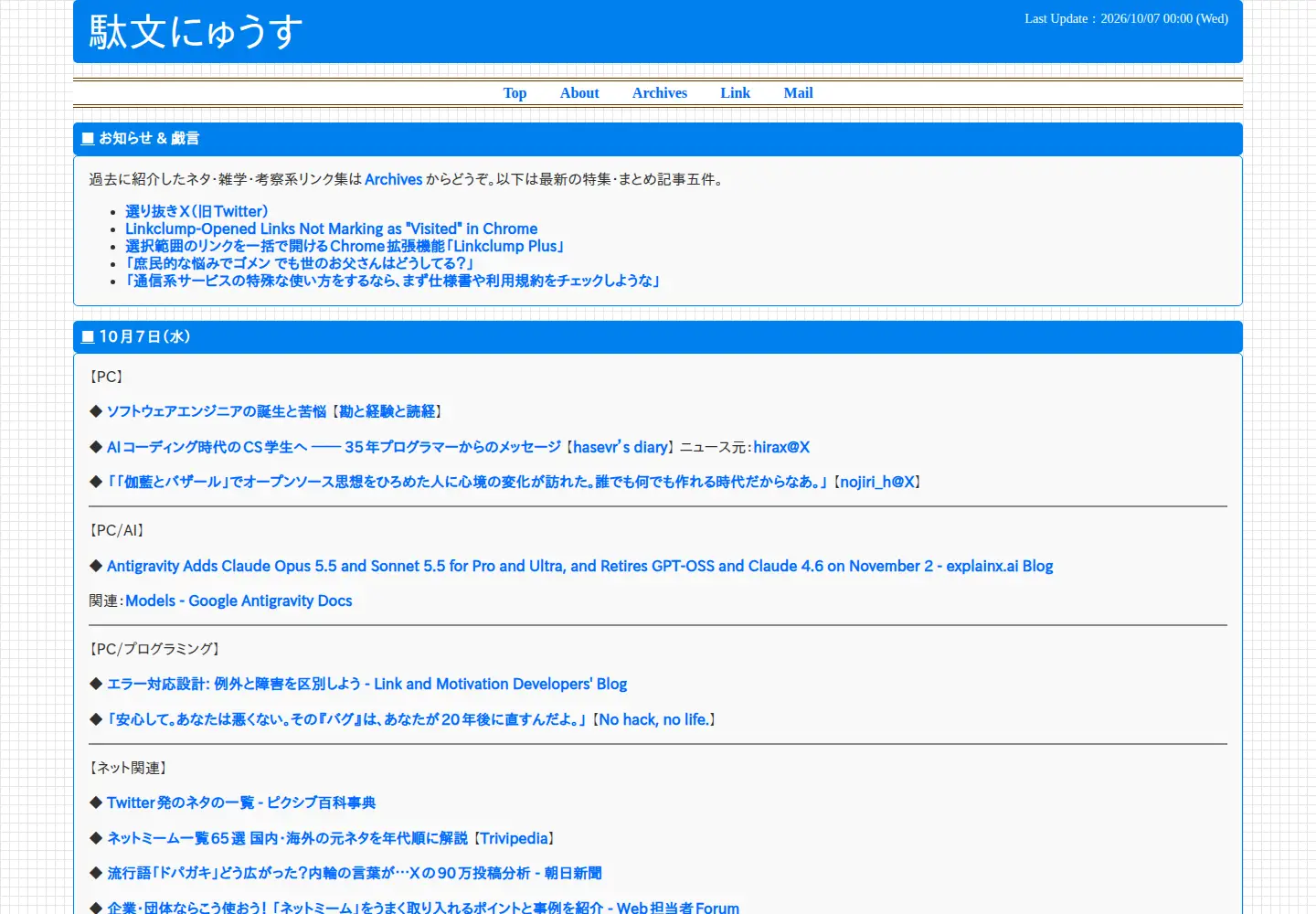Click the 【PC/プログラミング】 category label
This screenshot has width=1316, height=914.
coord(154,649)
